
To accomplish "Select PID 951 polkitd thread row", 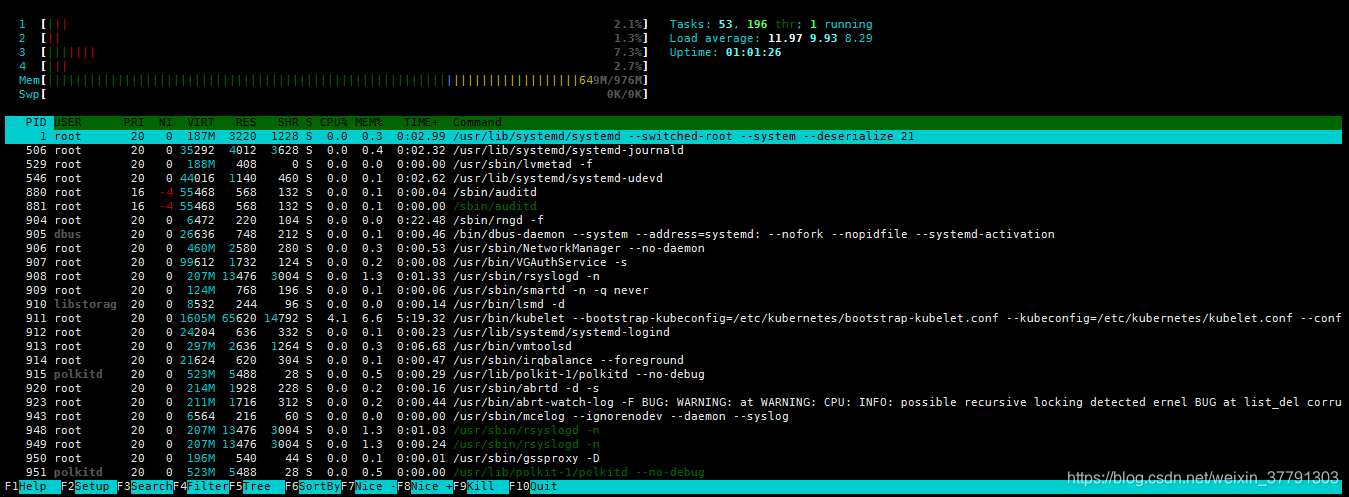I will [674, 472].
